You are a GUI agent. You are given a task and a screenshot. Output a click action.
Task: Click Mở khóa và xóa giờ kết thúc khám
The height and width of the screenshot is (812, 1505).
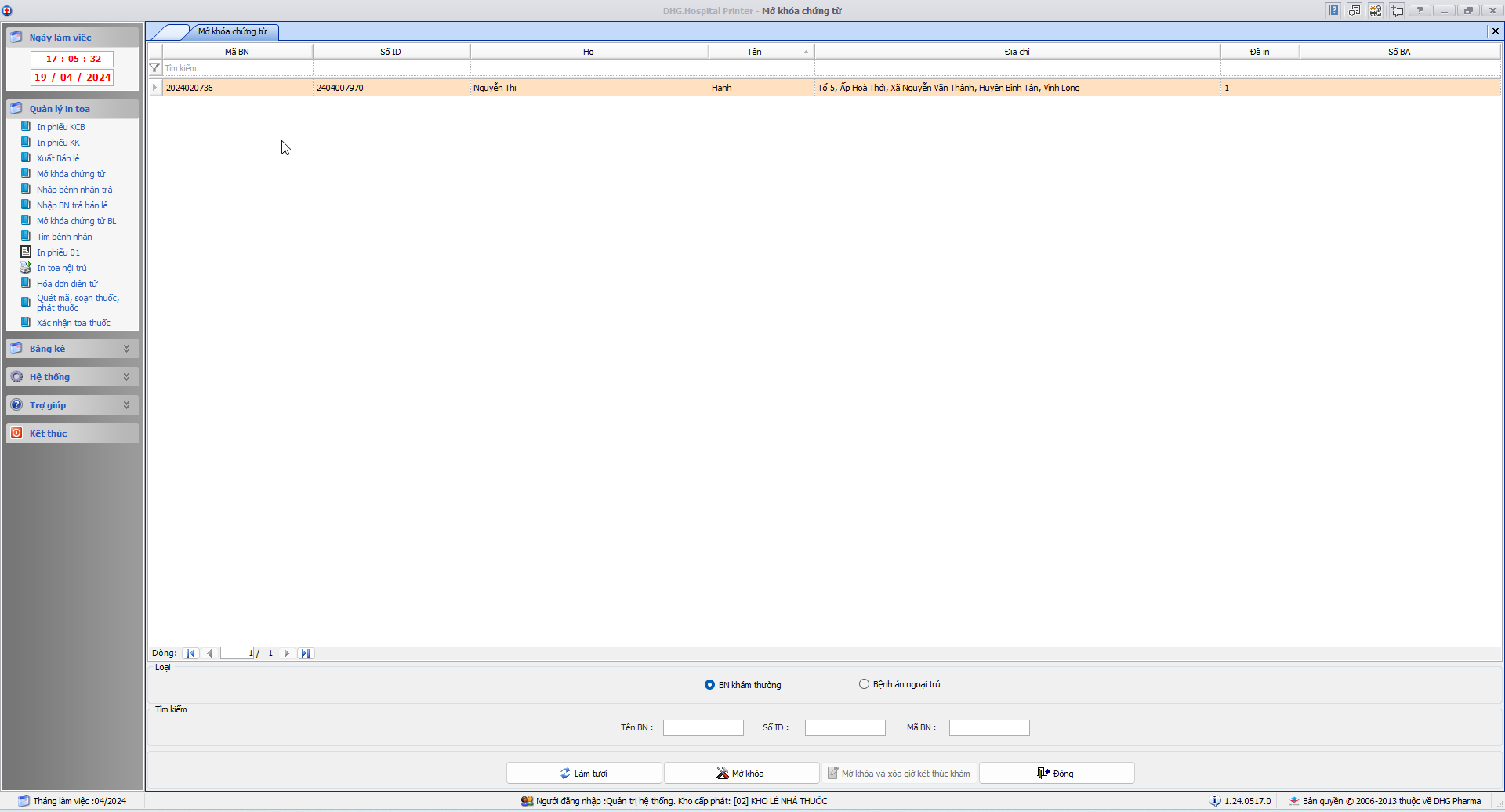click(899, 773)
